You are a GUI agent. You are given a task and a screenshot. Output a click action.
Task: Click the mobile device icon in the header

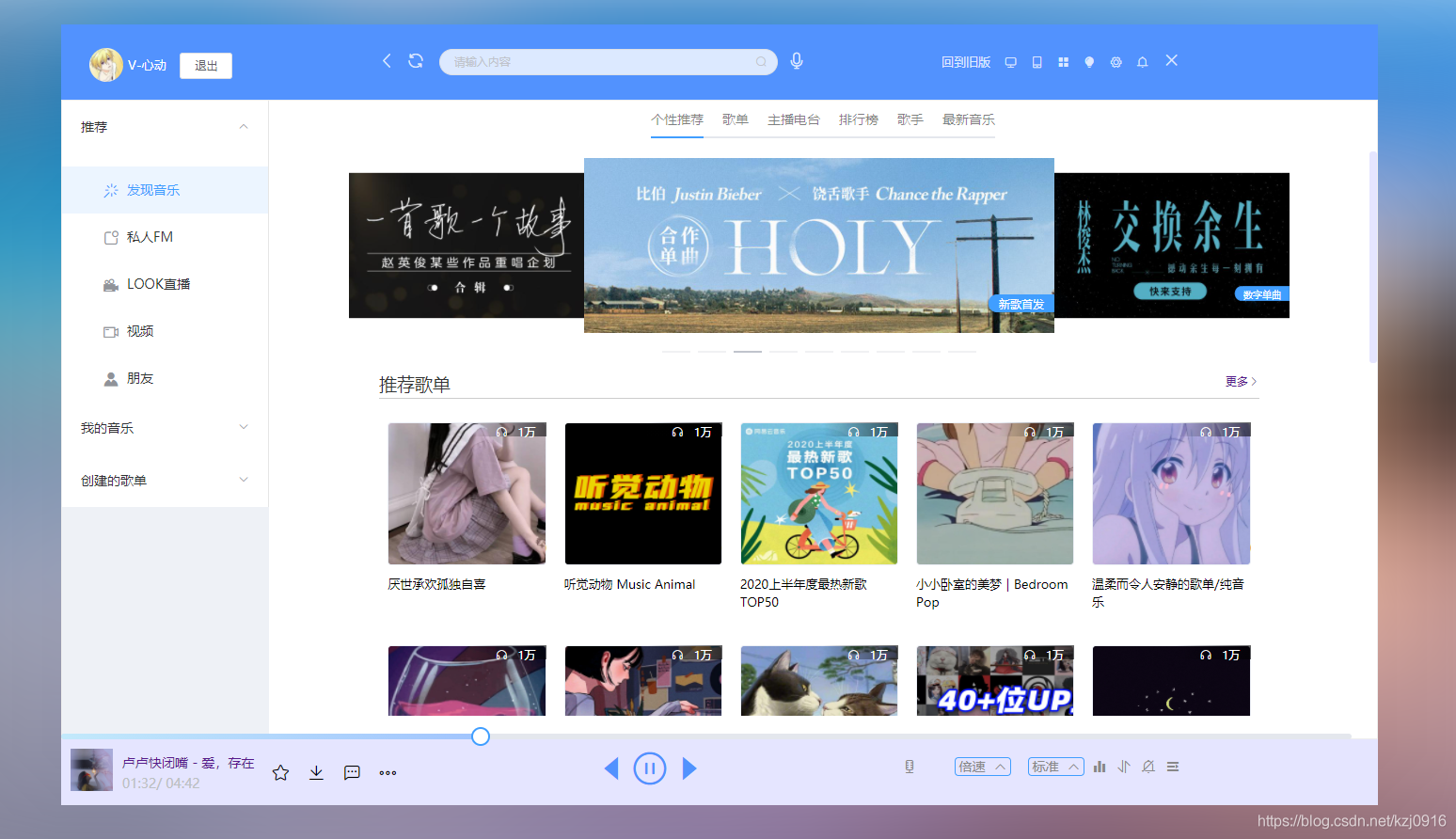tap(1037, 62)
